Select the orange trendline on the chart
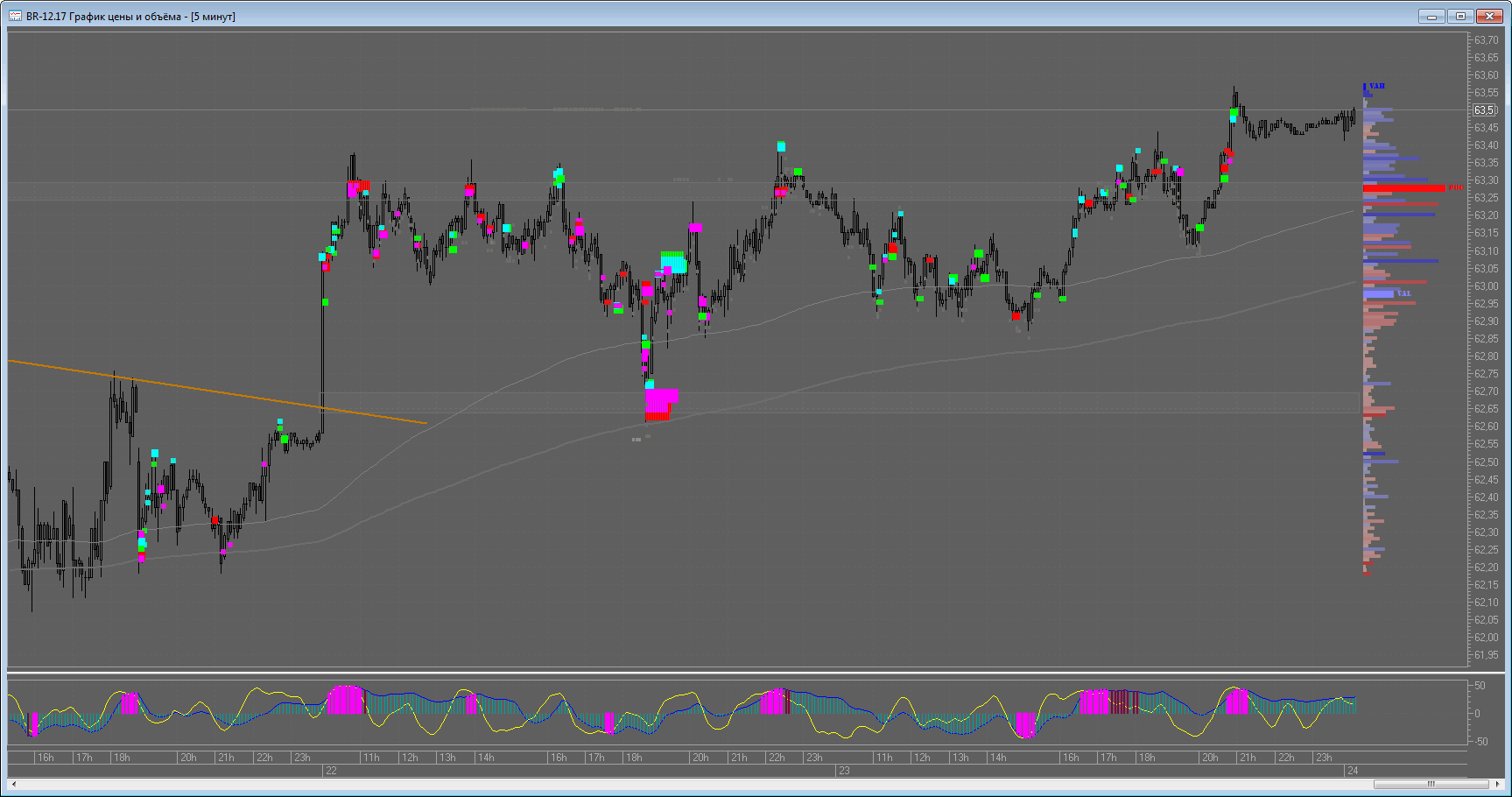1512x797 pixels. (219, 392)
